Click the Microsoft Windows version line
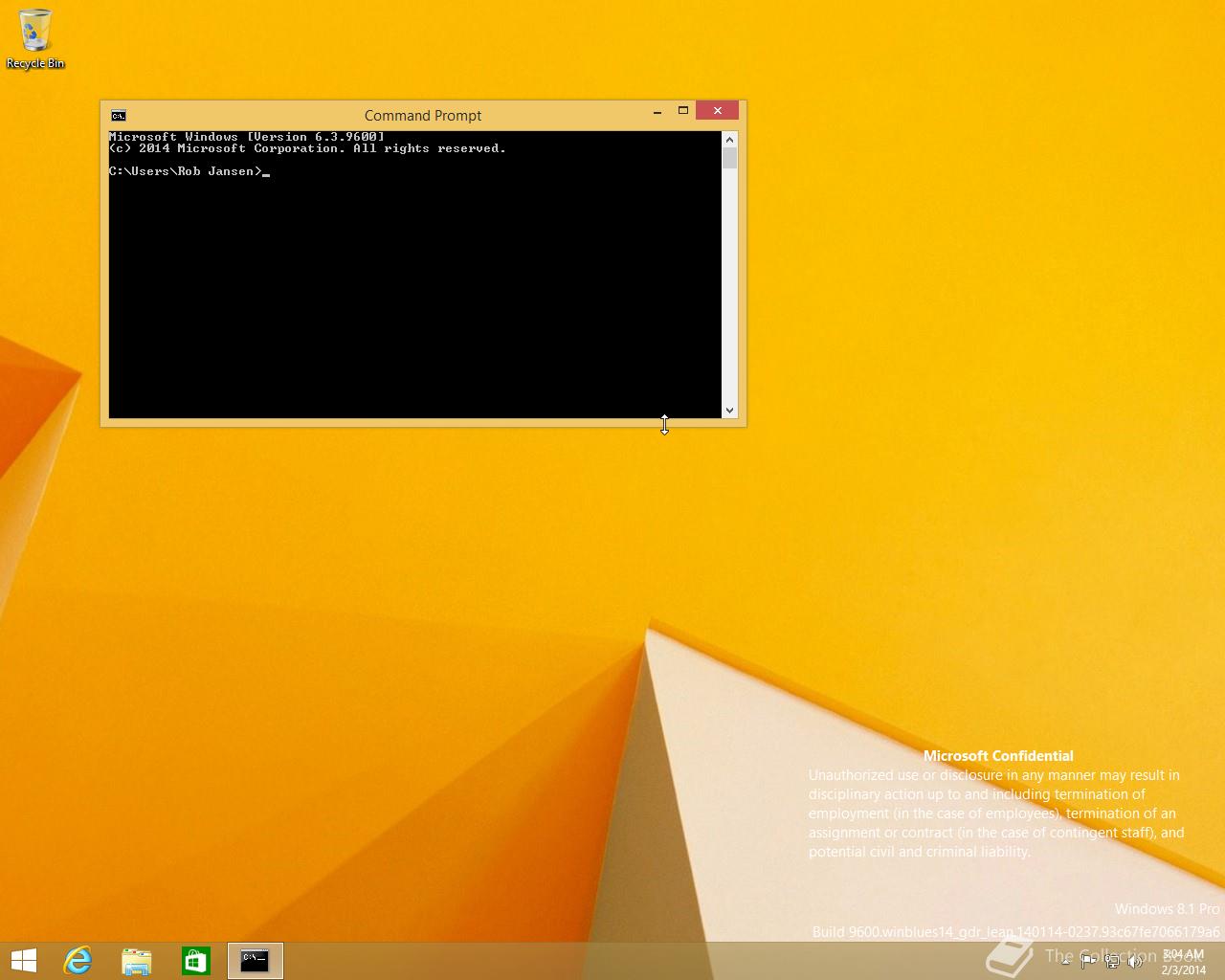This screenshot has width=1225, height=980. click(247, 137)
